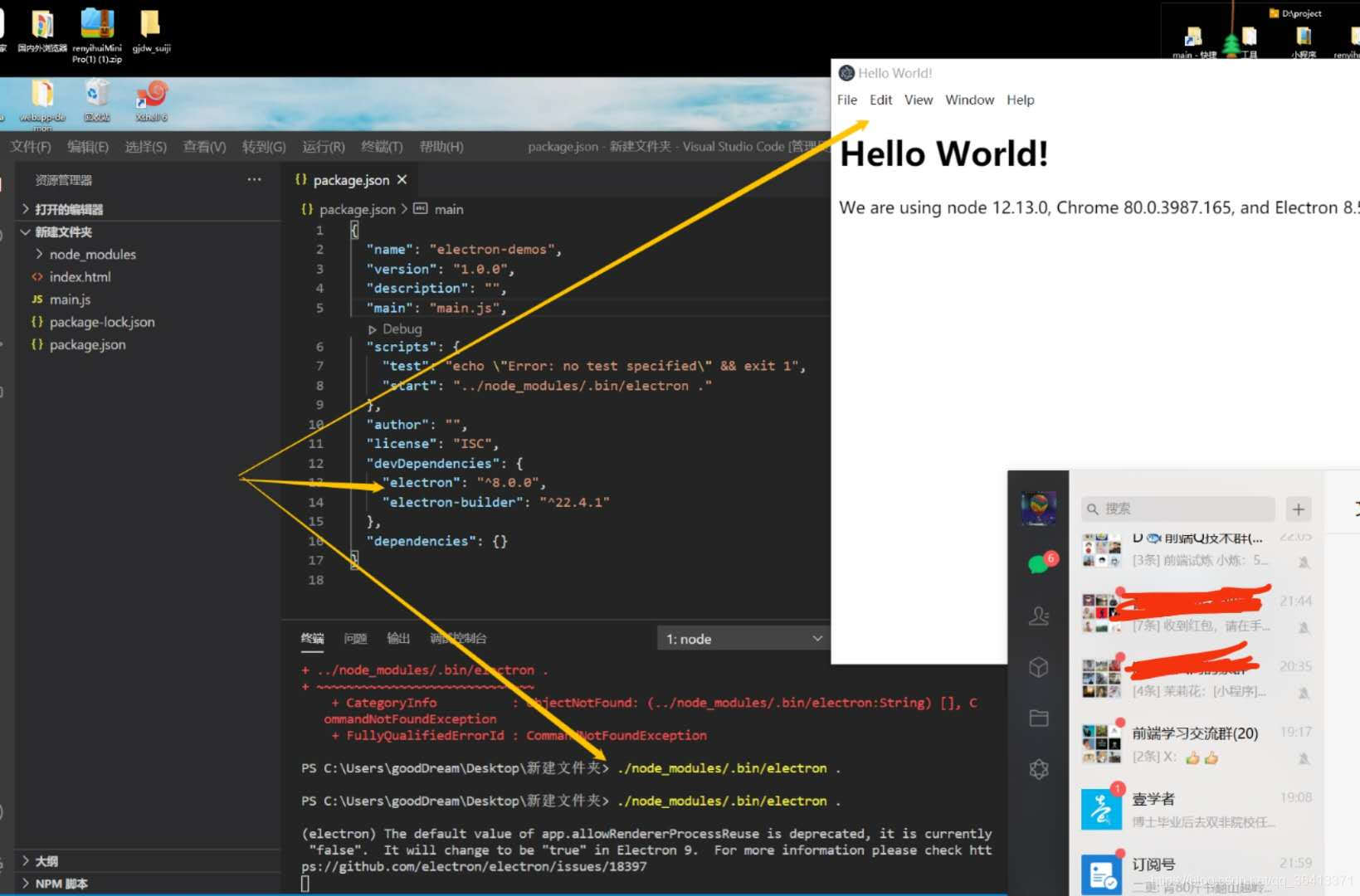Open File menu in Hello World window
Viewport: 1360px width, 896px height.
[x=847, y=100]
